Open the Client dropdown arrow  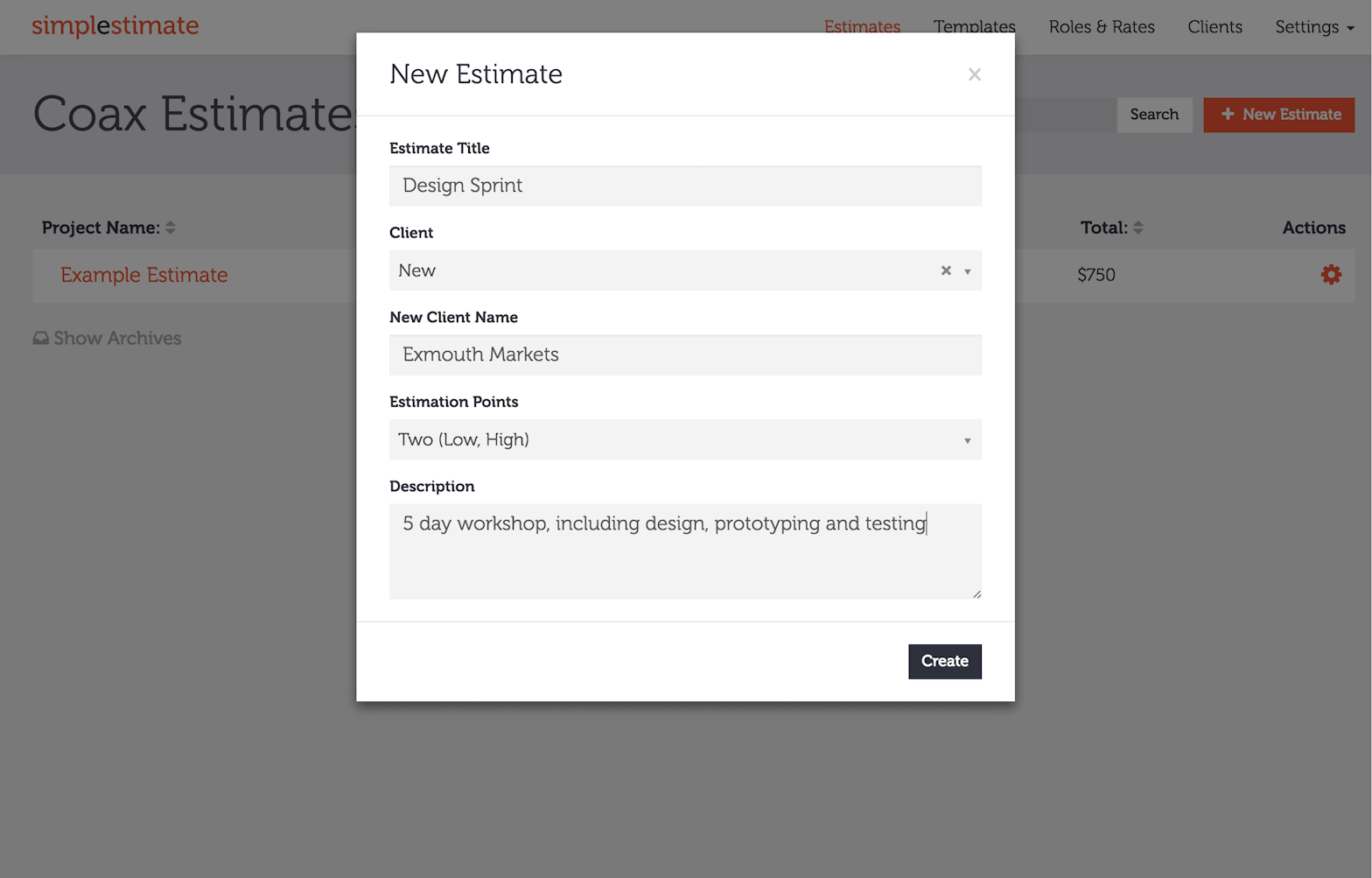pos(967,271)
